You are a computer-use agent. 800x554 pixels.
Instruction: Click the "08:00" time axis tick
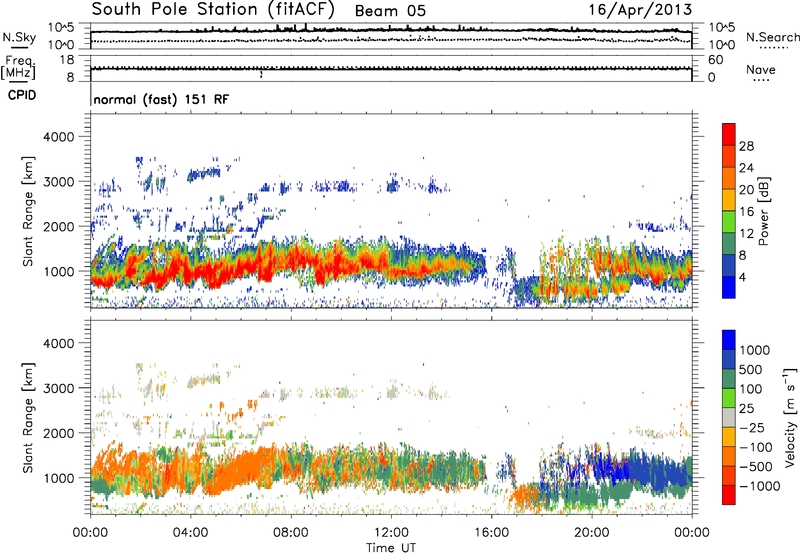tap(291, 533)
